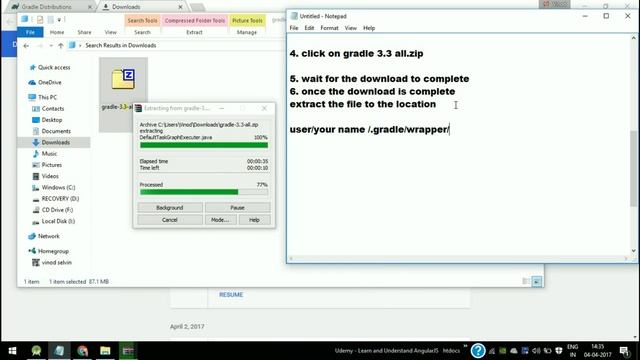Image resolution: width=640 pixels, height=360 pixels.
Task: Select Compressed Folder Tools tab
Action: (195, 20)
